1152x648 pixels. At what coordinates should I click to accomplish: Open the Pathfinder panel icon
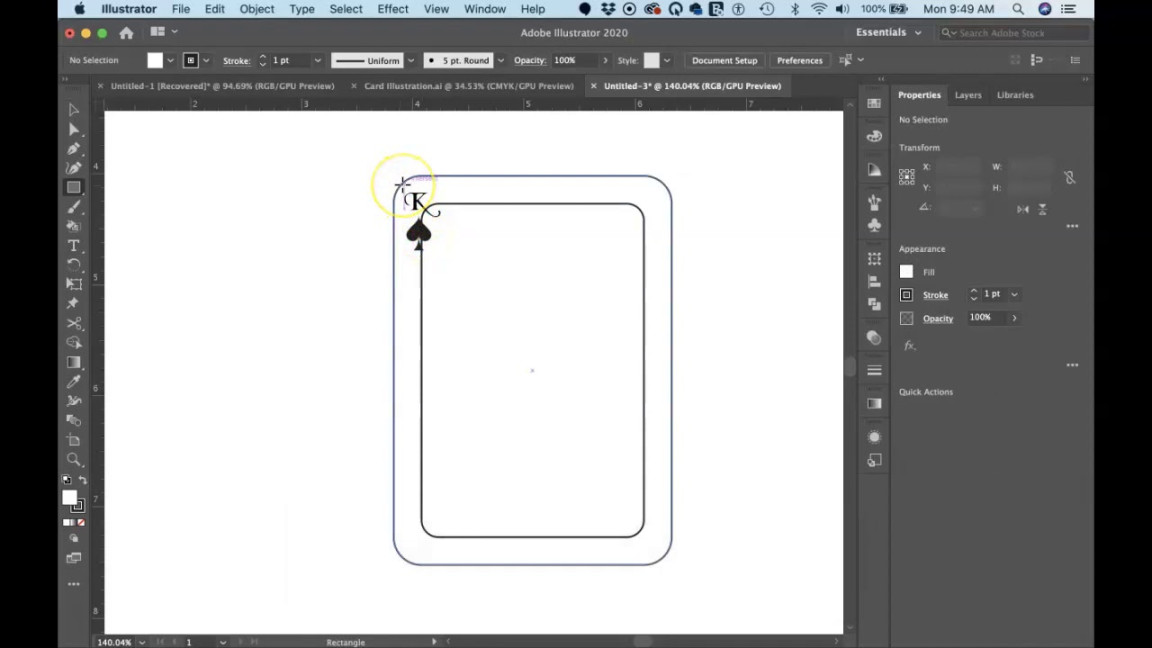(x=874, y=303)
